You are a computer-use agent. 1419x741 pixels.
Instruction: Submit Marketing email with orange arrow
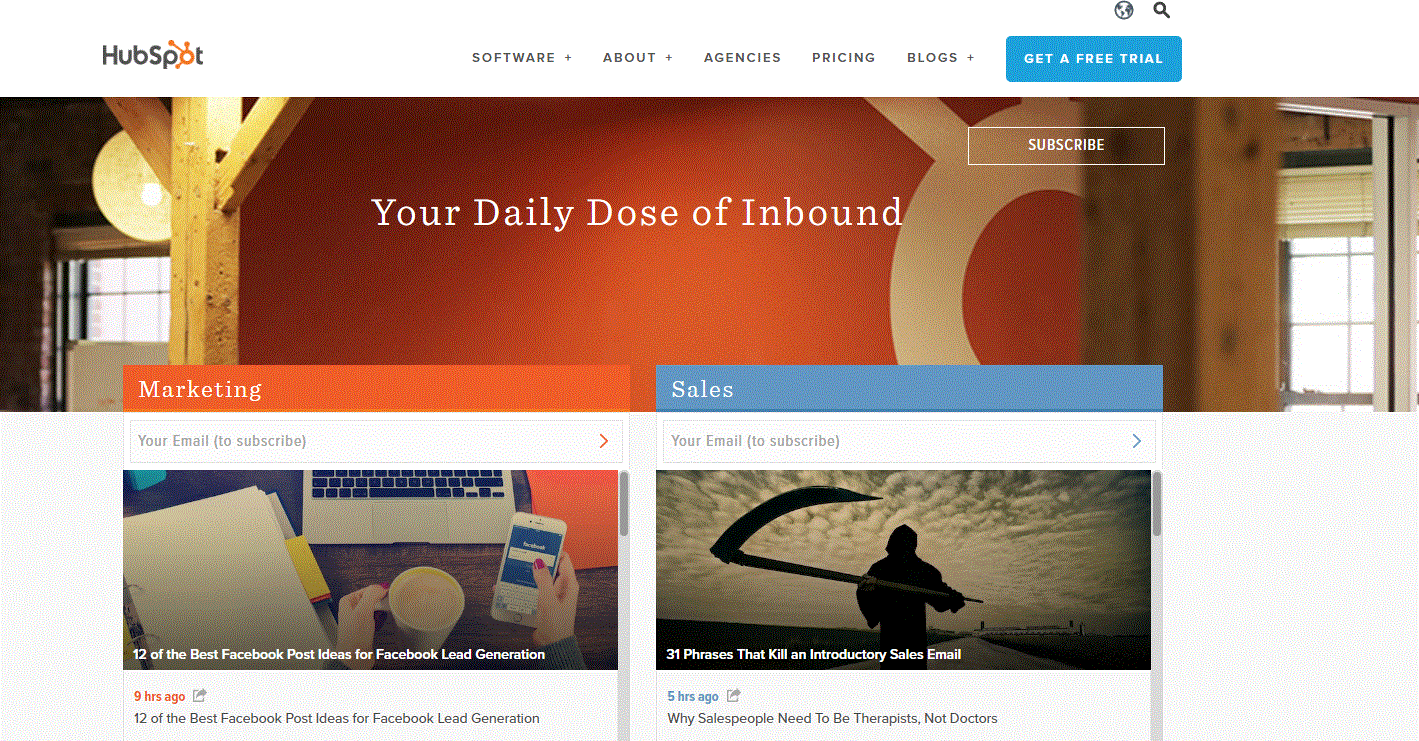pos(604,441)
